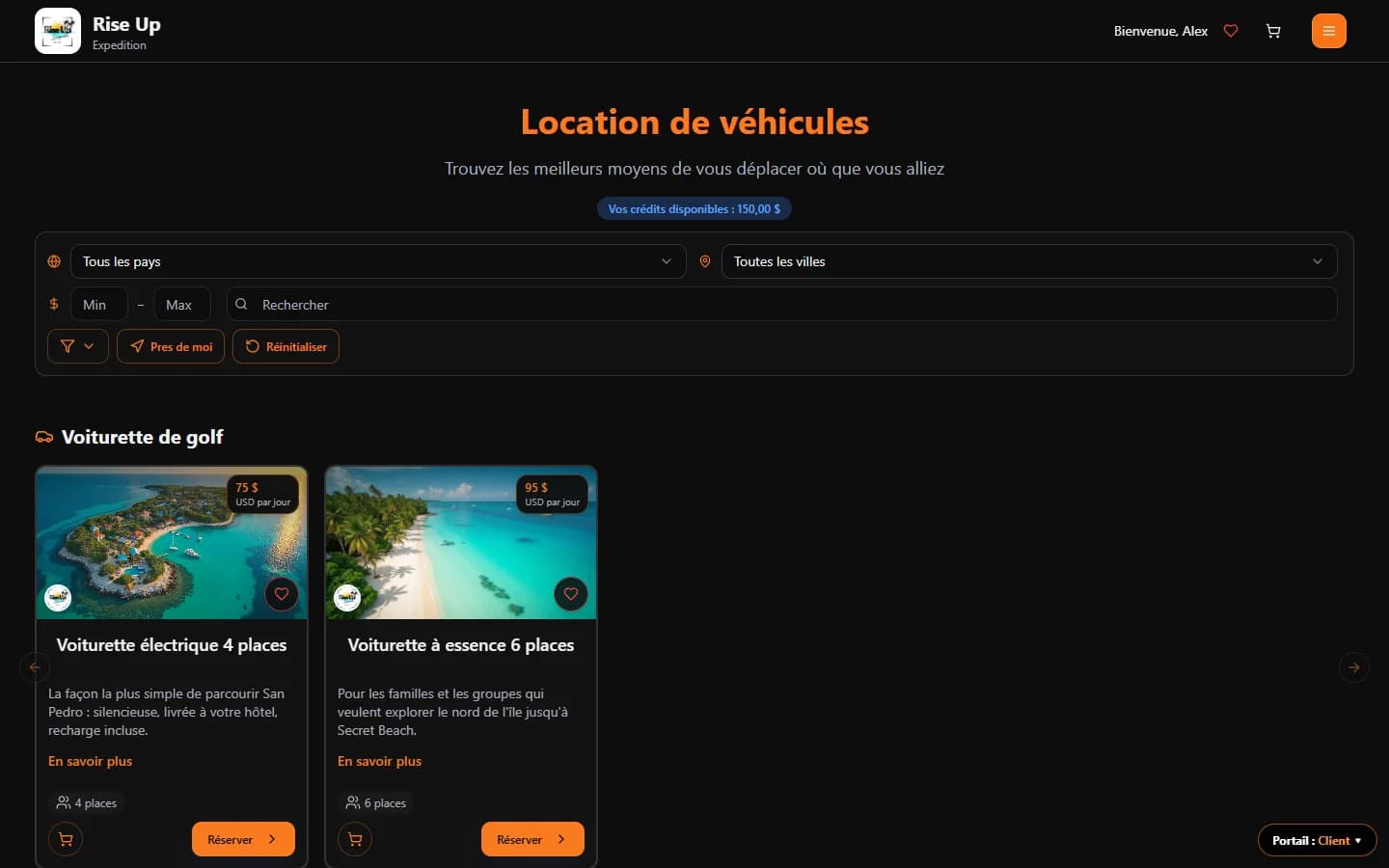Image resolution: width=1389 pixels, height=868 pixels.
Task: Add Voiturette à essence 6 places to cart
Action: [355, 839]
